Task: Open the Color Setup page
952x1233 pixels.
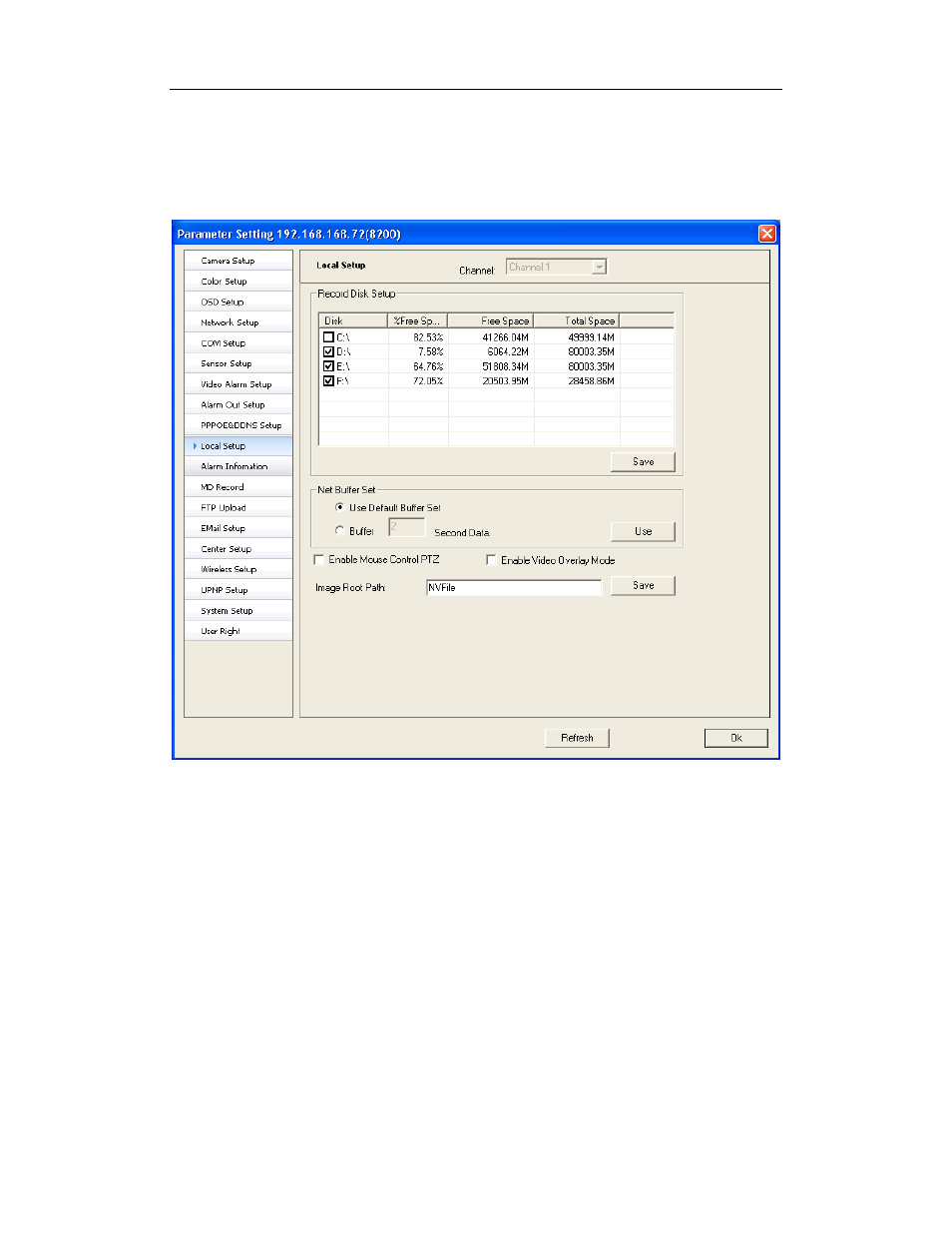Action: pyautogui.click(x=238, y=282)
